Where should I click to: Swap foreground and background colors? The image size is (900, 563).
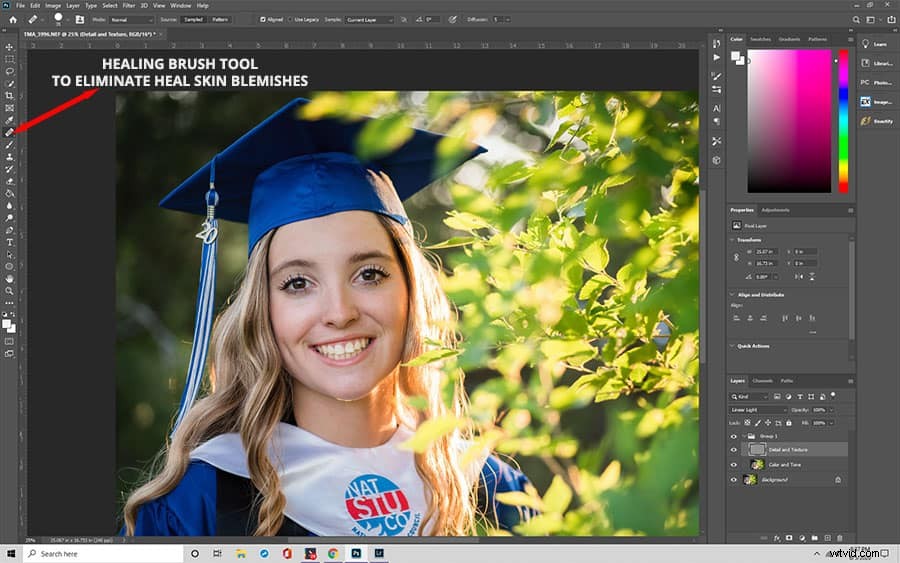13,315
